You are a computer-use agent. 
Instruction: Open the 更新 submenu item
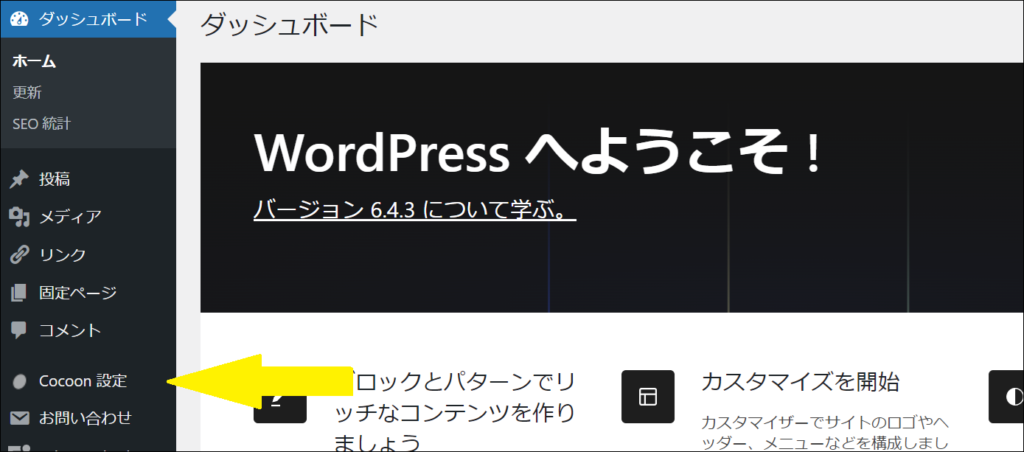coord(27,93)
